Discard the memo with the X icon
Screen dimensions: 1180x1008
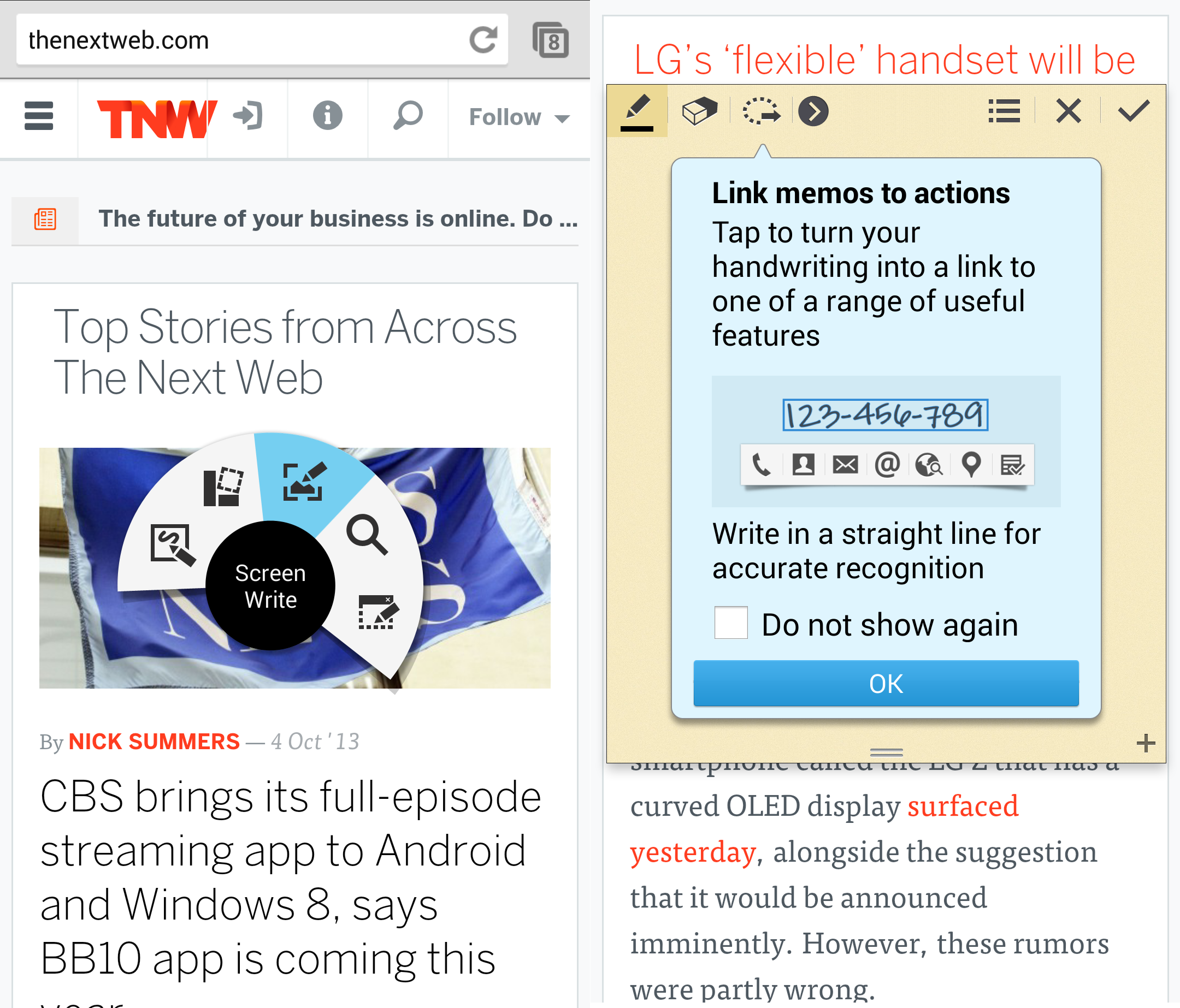click(1069, 110)
